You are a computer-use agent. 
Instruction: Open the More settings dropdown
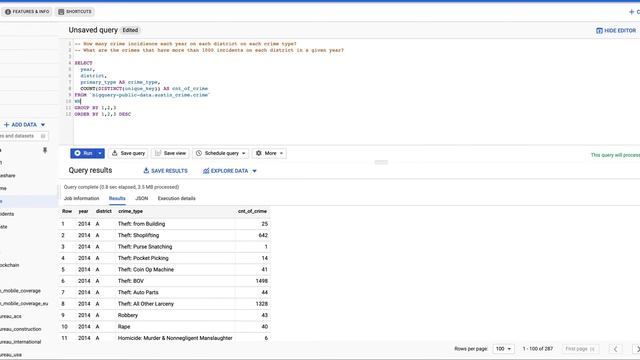[x=269, y=153]
